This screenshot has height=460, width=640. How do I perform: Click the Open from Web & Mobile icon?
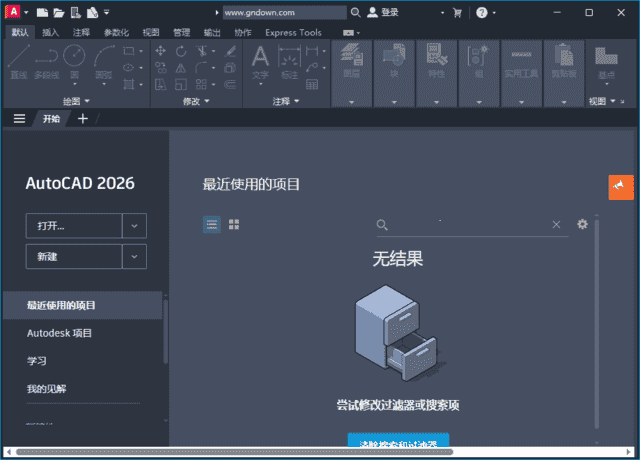point(76,13)
